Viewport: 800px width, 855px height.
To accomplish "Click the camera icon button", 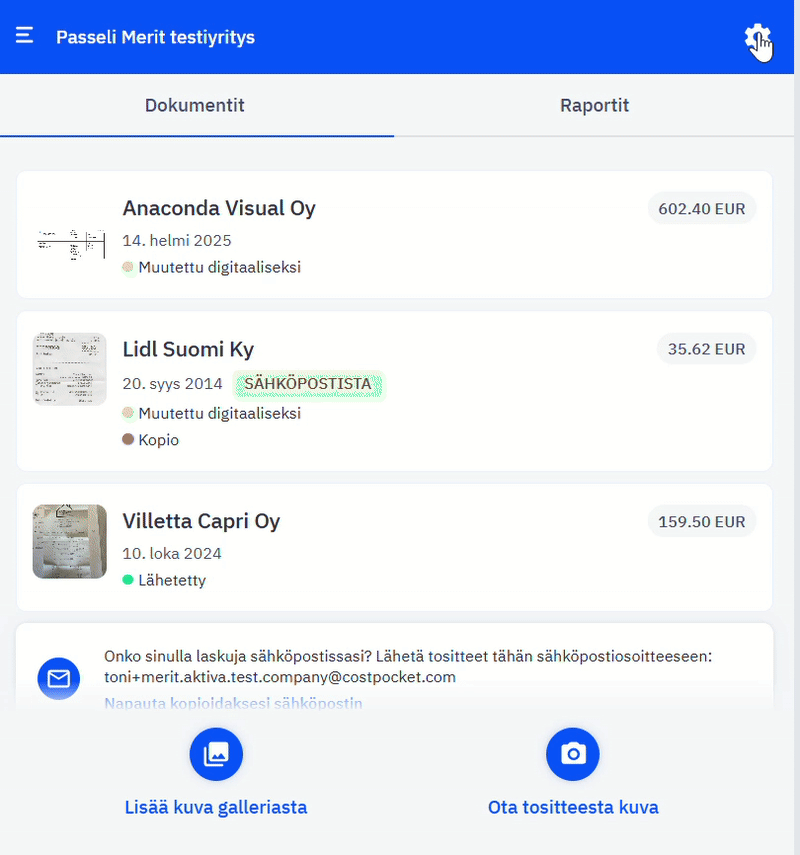I will [572, 754].
